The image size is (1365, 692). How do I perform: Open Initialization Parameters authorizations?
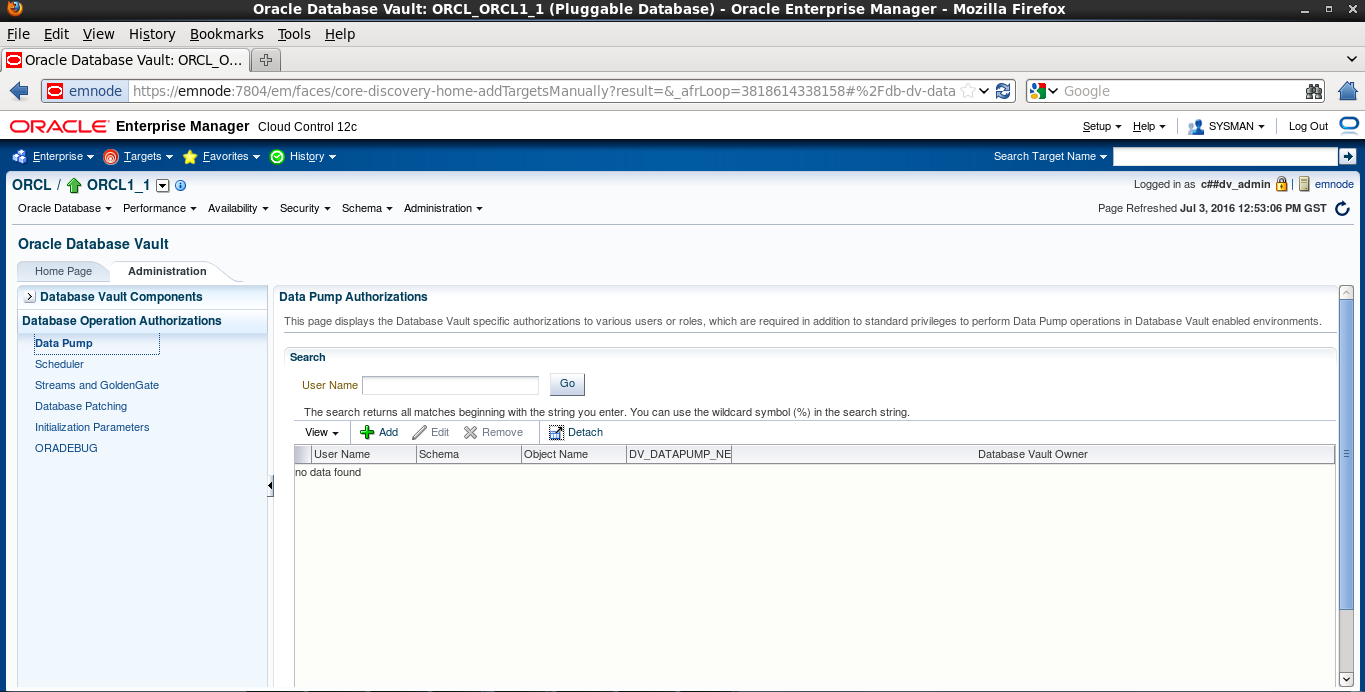92,427
